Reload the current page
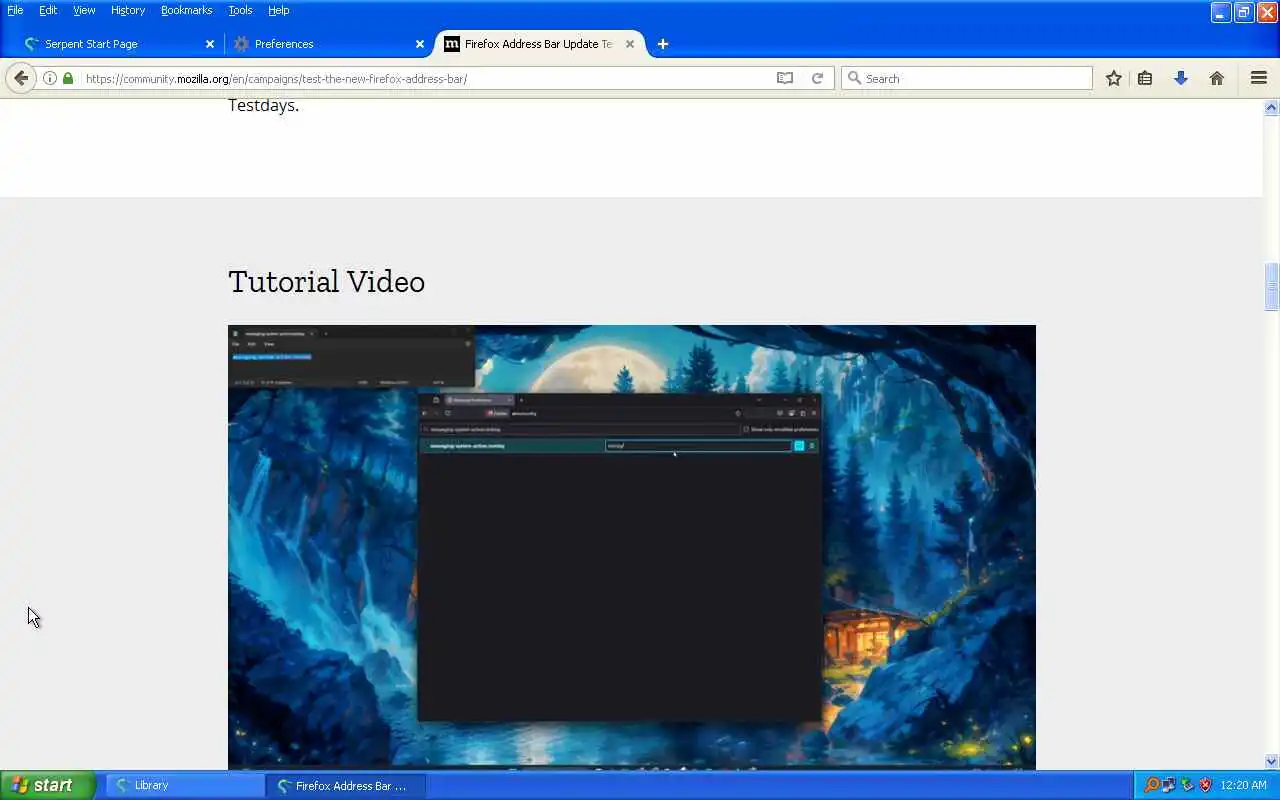The image size is (1280, 800). point(817,78)
